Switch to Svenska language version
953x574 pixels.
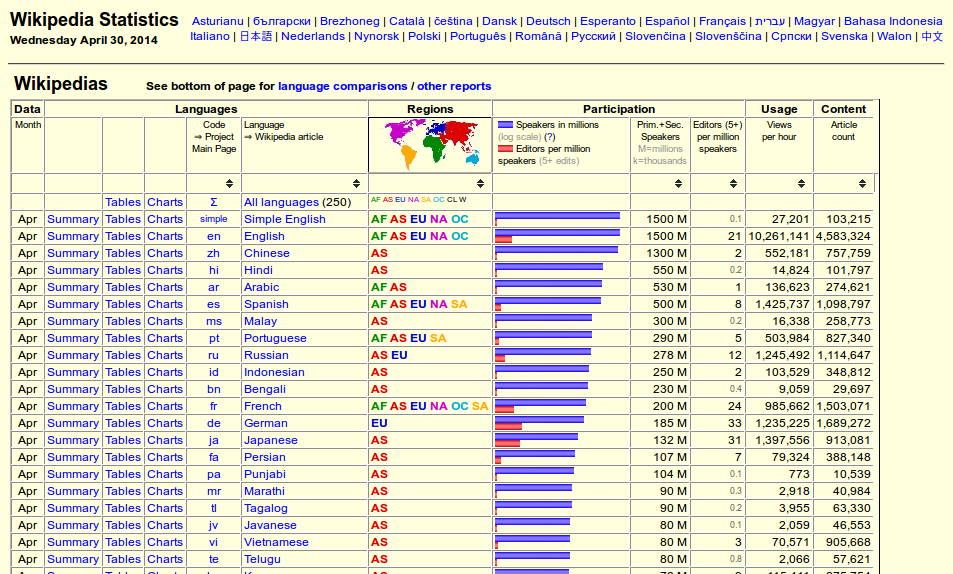[844, 36]
